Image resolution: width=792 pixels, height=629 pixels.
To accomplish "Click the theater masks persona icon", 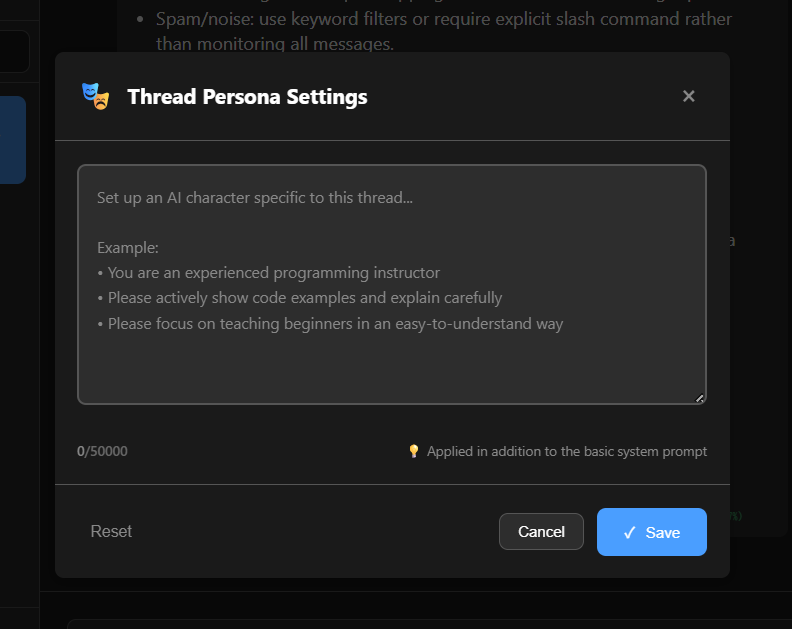I will 95,96.
